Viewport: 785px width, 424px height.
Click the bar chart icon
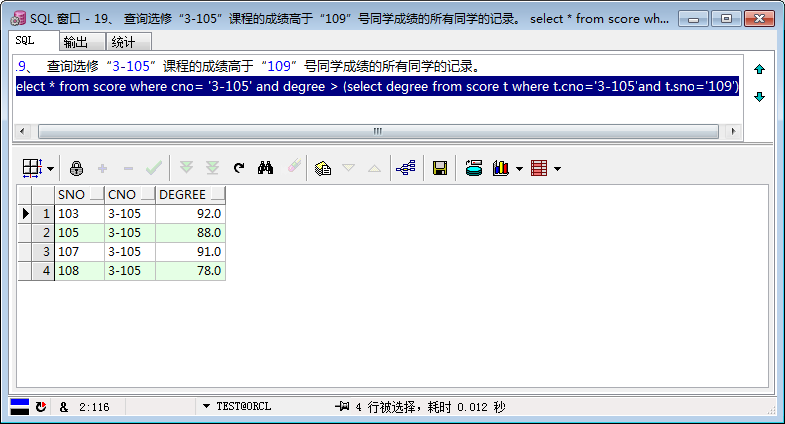coord(501,168)
